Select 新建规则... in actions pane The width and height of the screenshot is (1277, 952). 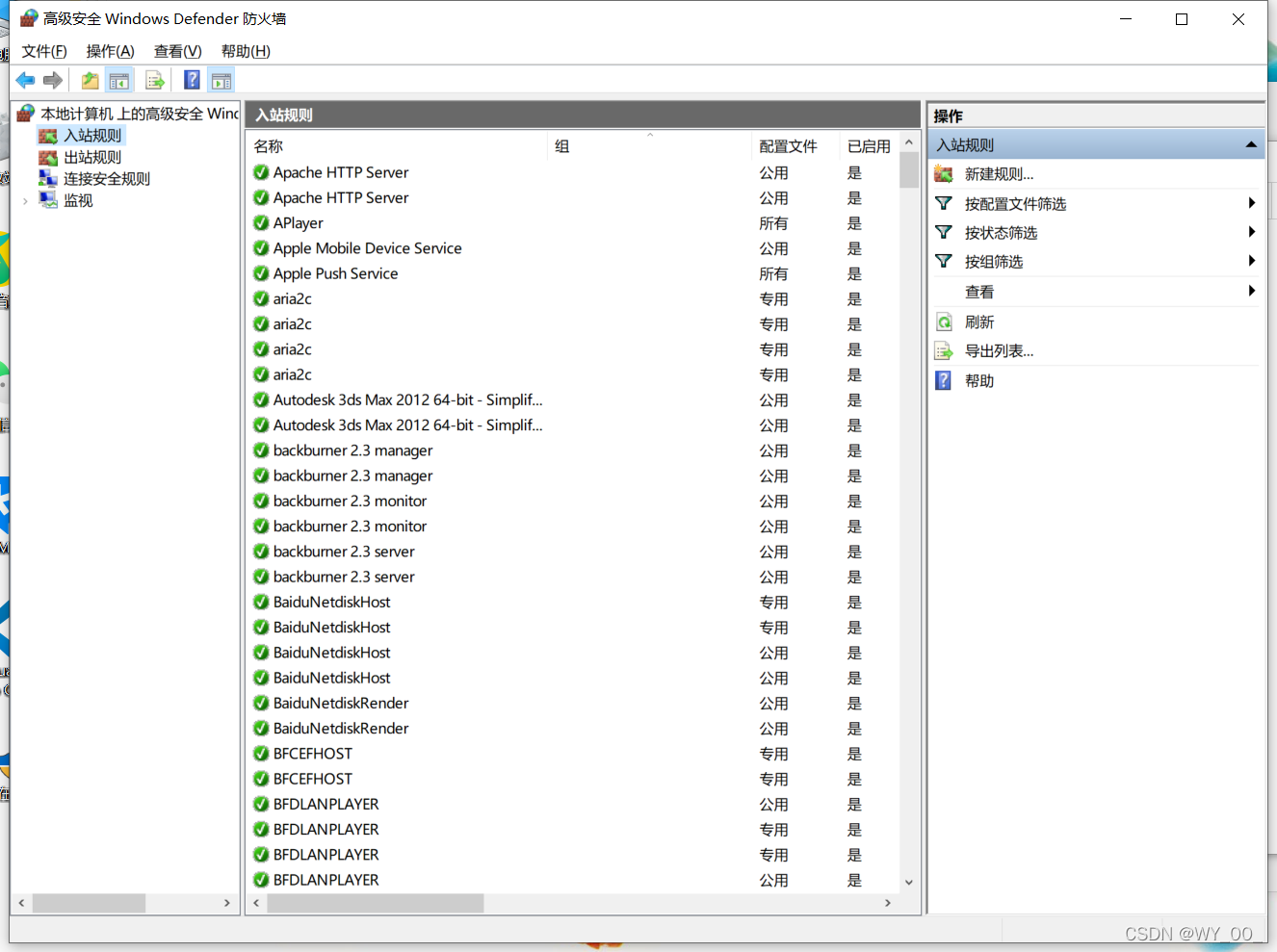(x=999, y=174)
